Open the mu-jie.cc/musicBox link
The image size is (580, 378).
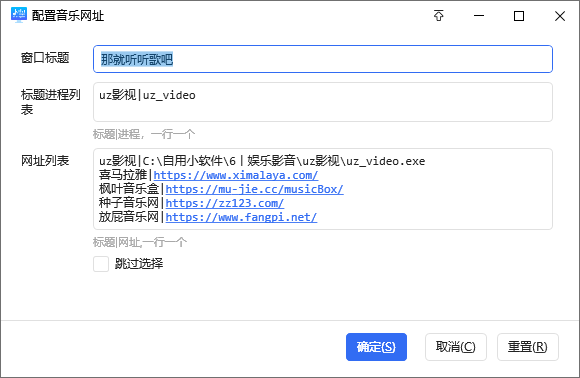[254, 189]
